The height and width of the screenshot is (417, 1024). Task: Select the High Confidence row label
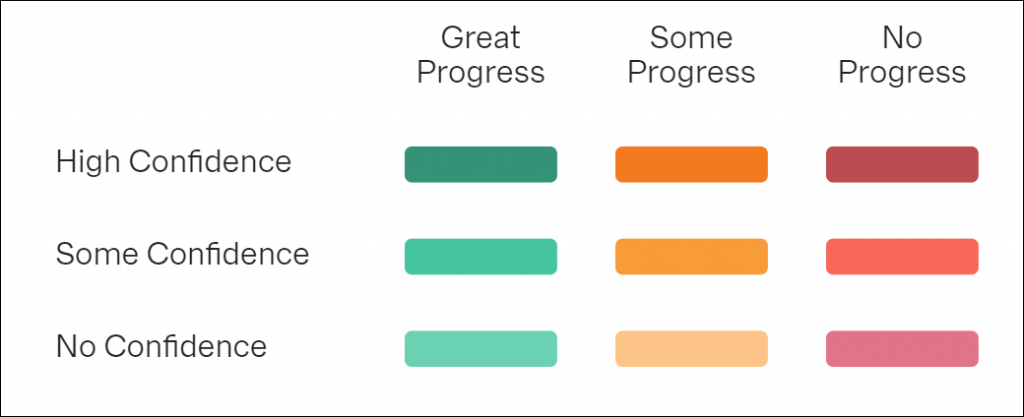pos(174,162)
